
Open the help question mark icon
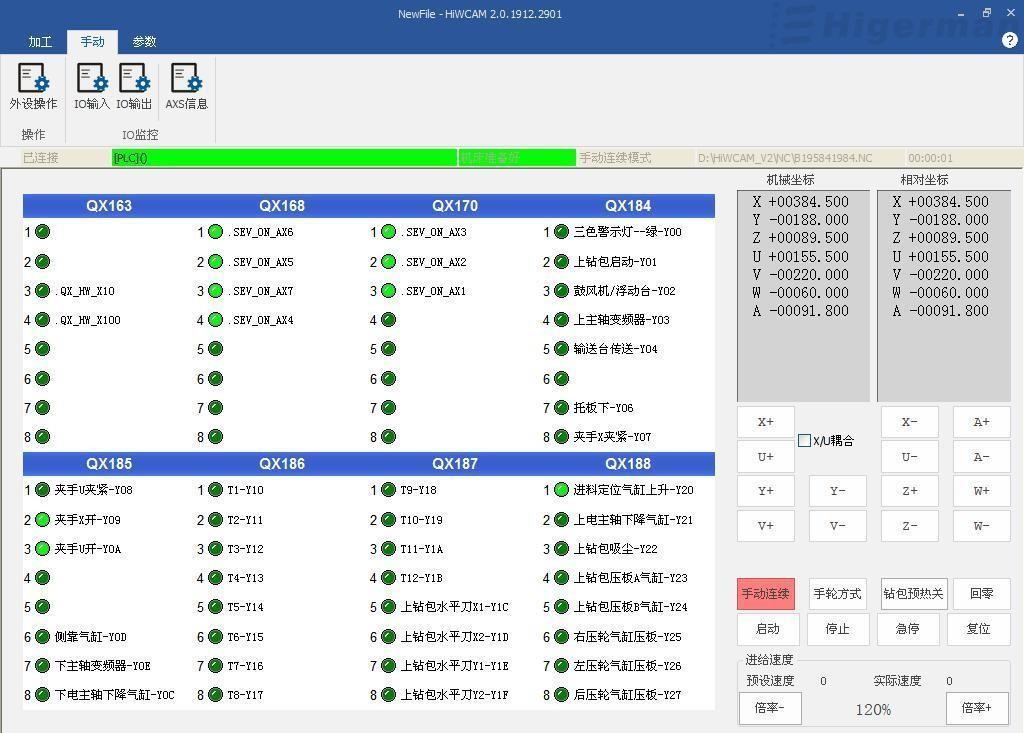pos(1009,41)
